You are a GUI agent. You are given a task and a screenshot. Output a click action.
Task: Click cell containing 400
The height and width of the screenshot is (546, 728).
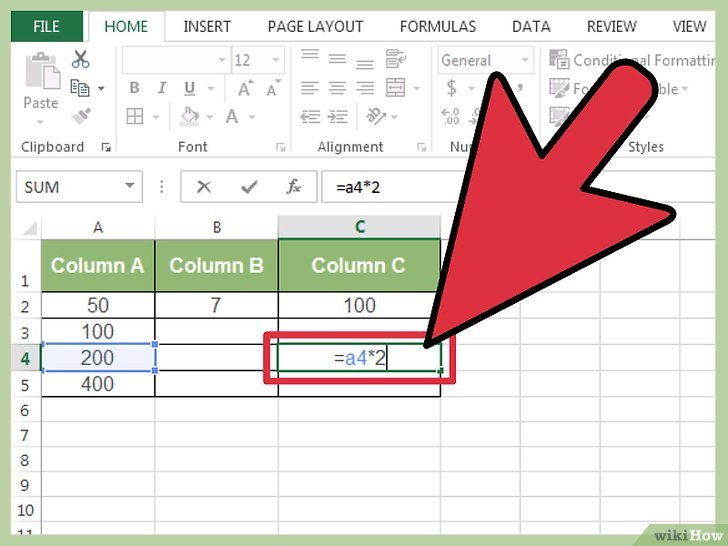pyautogui.click(x=98, y=384)
